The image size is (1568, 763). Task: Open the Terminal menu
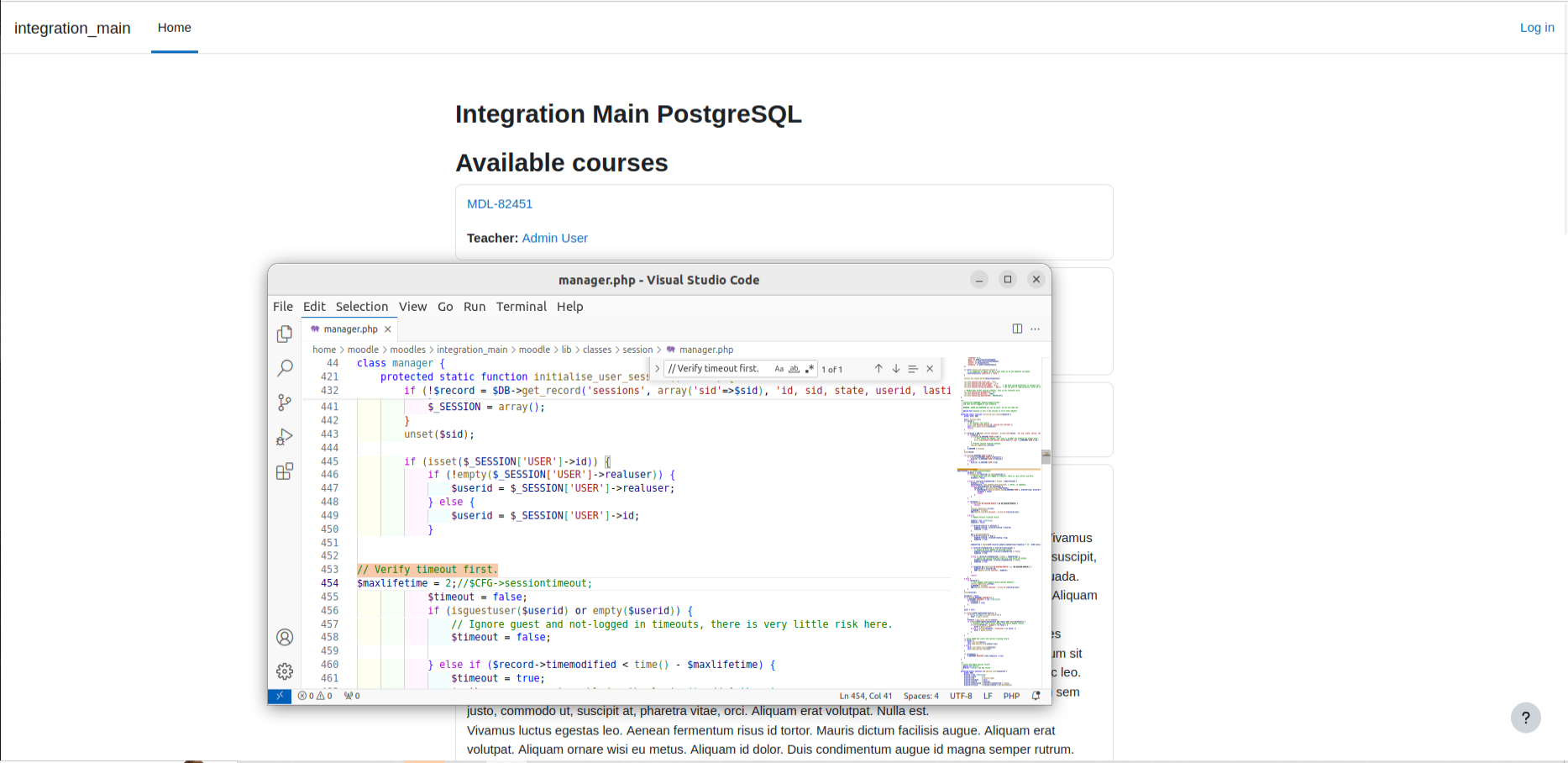[521, 307]
